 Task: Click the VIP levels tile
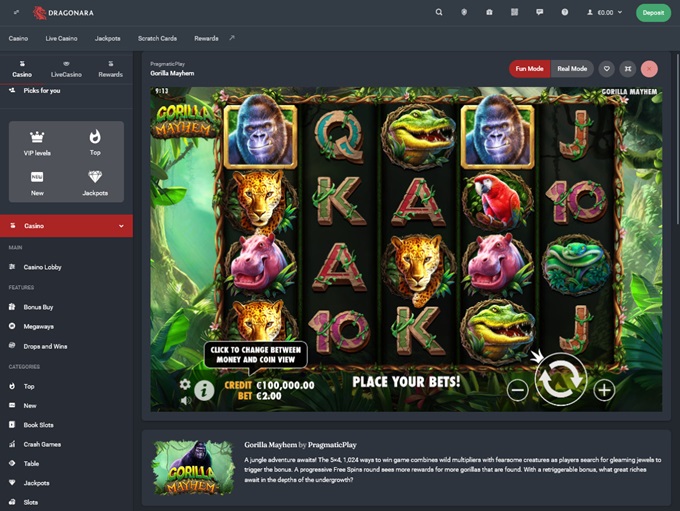pyautogui.click(x=37, y=144)
